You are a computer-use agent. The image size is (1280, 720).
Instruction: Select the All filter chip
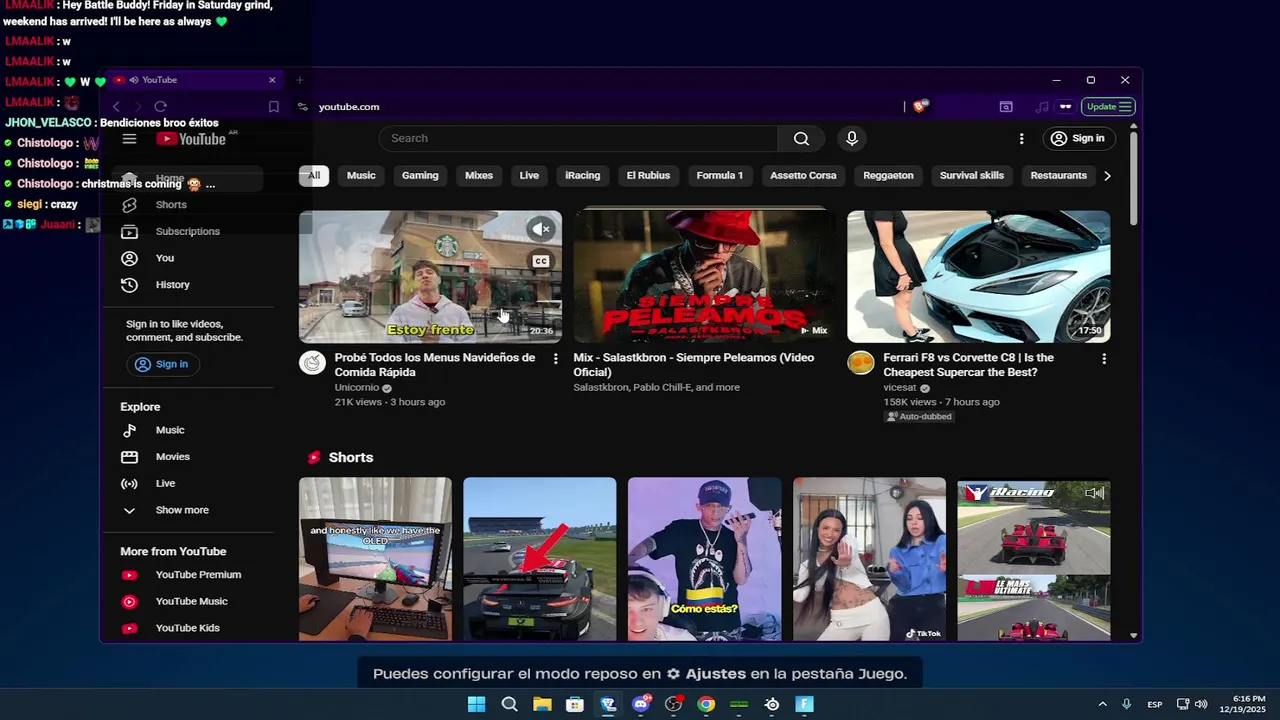point(314,176)
